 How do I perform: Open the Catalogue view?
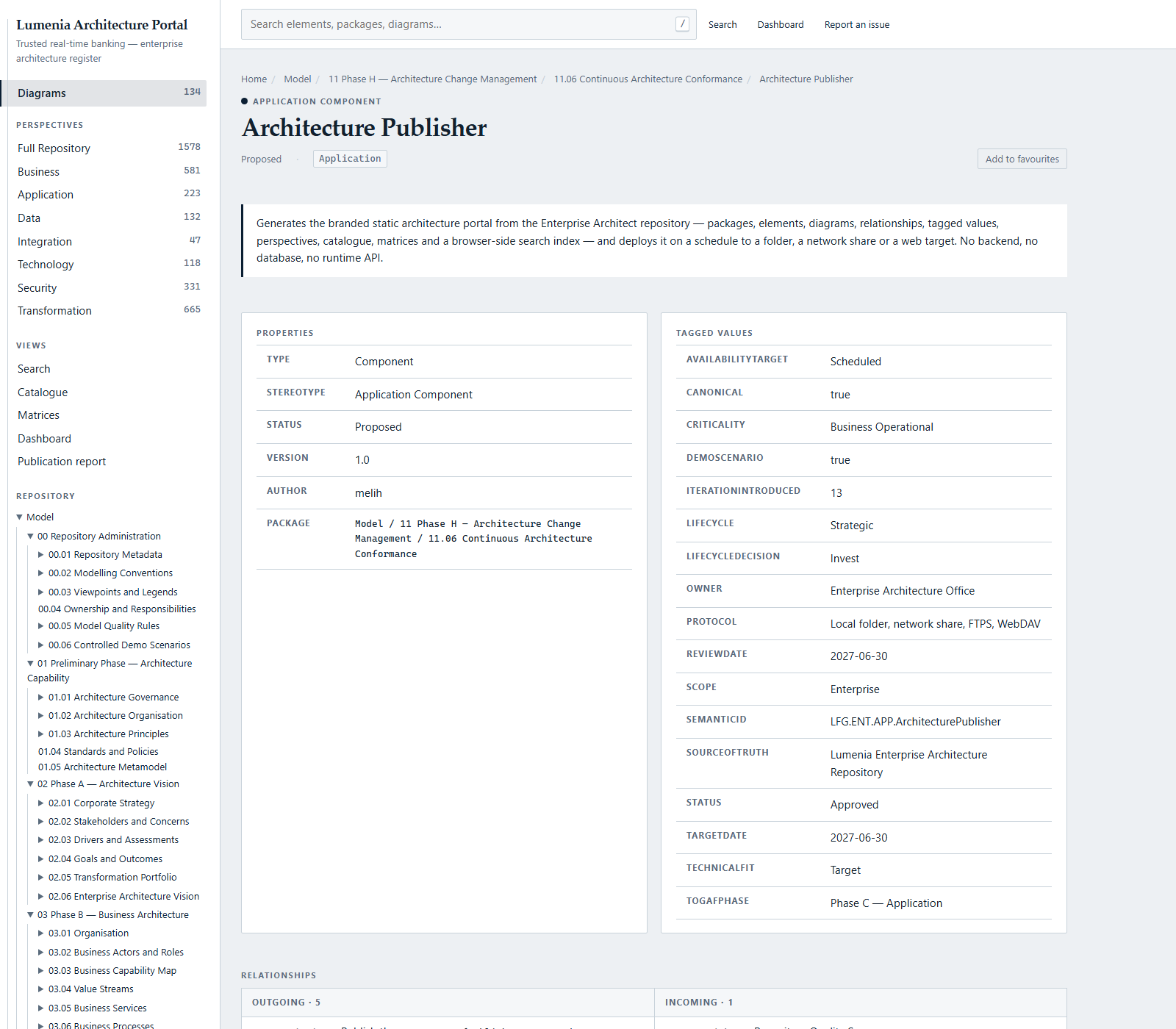[43, 392]
